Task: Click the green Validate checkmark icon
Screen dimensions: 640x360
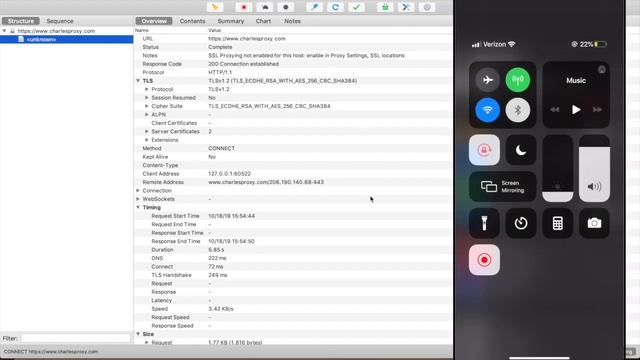Action: point(356,7)
